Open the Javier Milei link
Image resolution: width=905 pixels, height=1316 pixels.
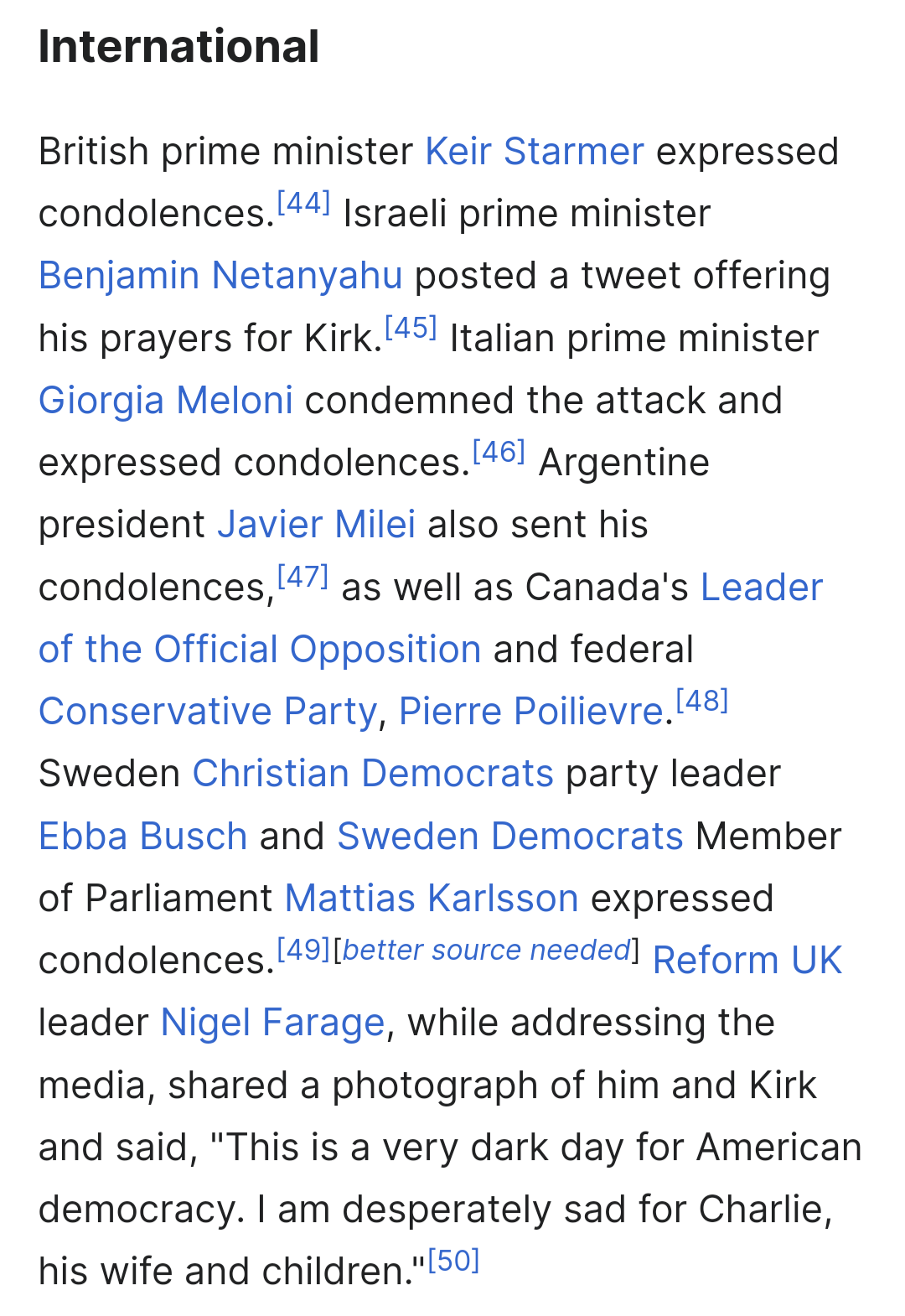click(x=317, y=525)
